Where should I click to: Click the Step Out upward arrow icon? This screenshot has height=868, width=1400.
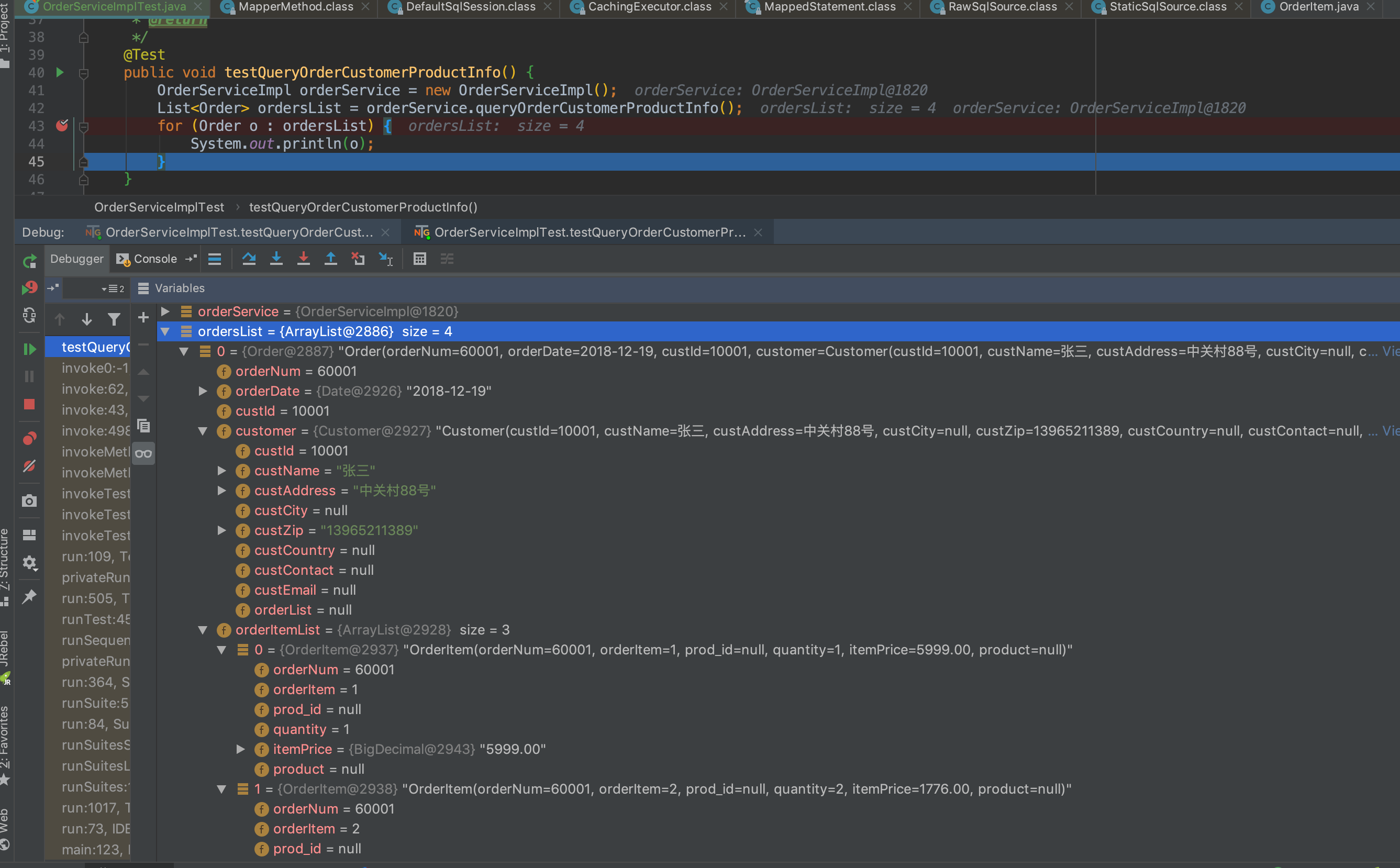coord(330,259)
